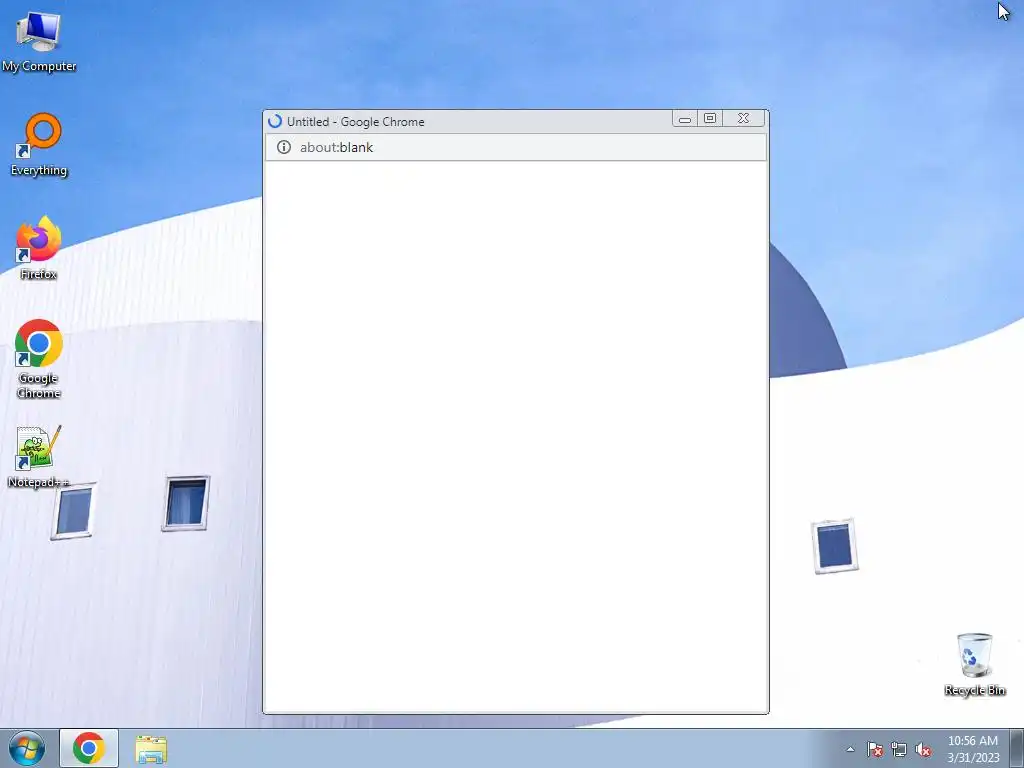Open Notepad++ desktop shortcut

[39, 456]
